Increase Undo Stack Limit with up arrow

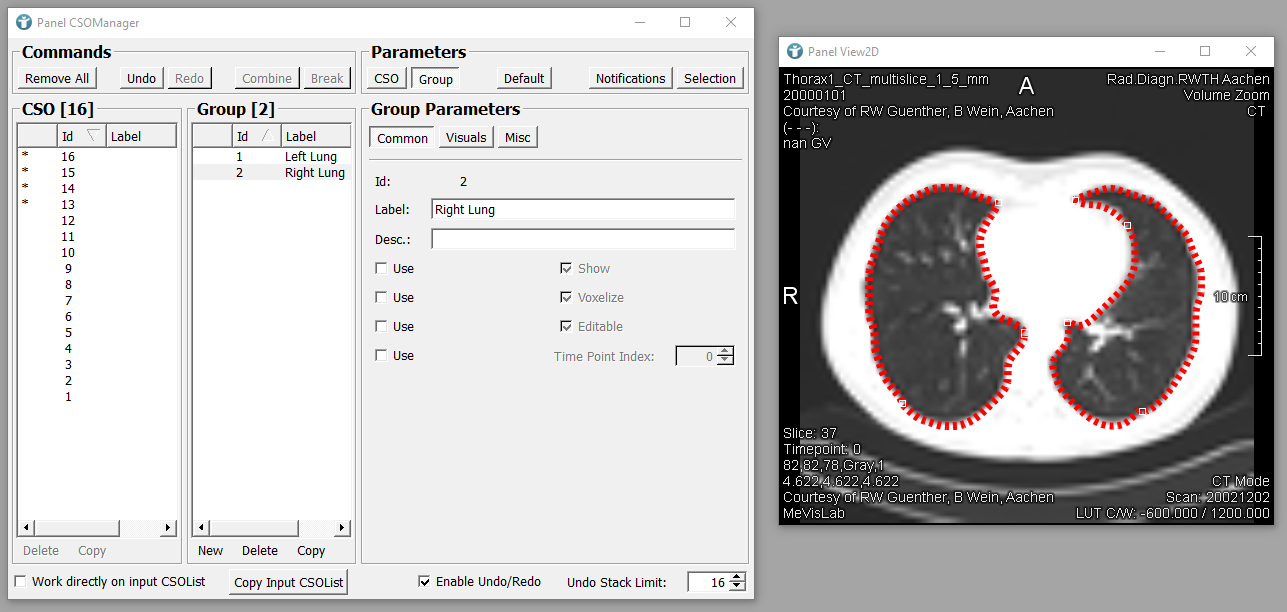pyautogui.click(x=738, y=577)
